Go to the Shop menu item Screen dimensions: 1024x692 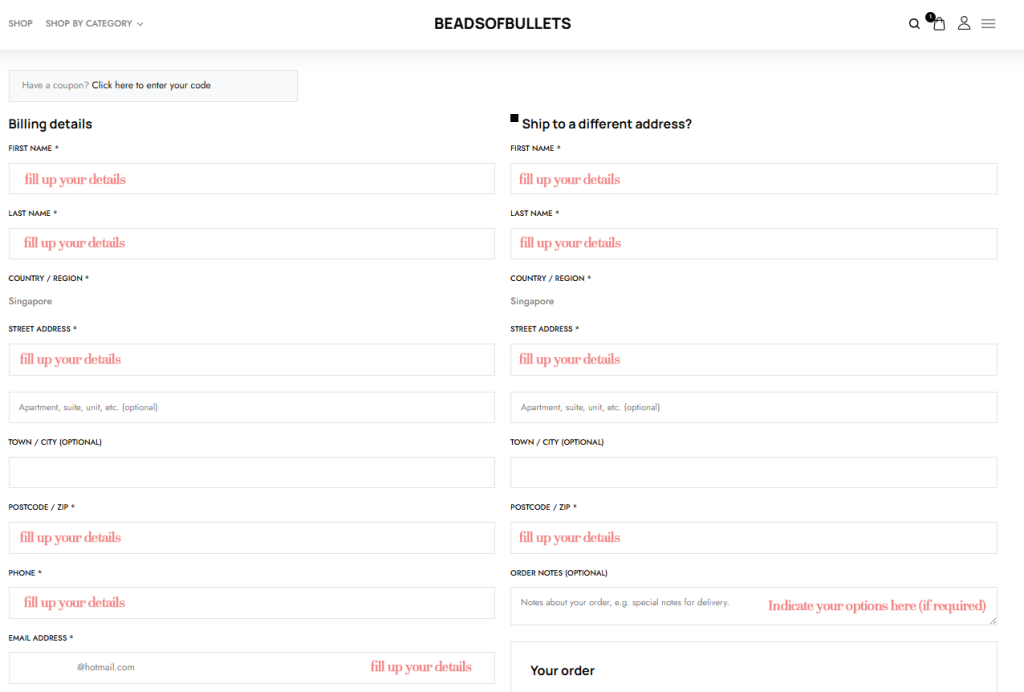(x=21, y=24)
